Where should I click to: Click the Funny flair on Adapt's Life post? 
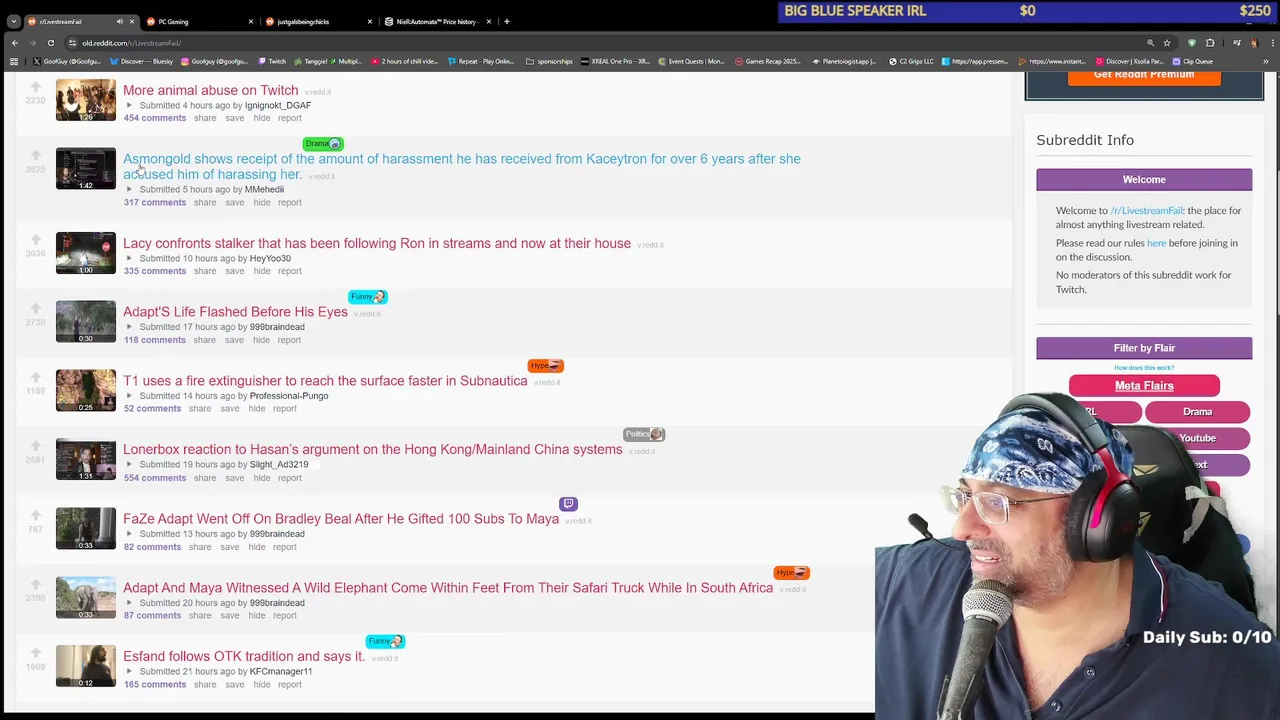pyautogui.click(x=367, y=297)
